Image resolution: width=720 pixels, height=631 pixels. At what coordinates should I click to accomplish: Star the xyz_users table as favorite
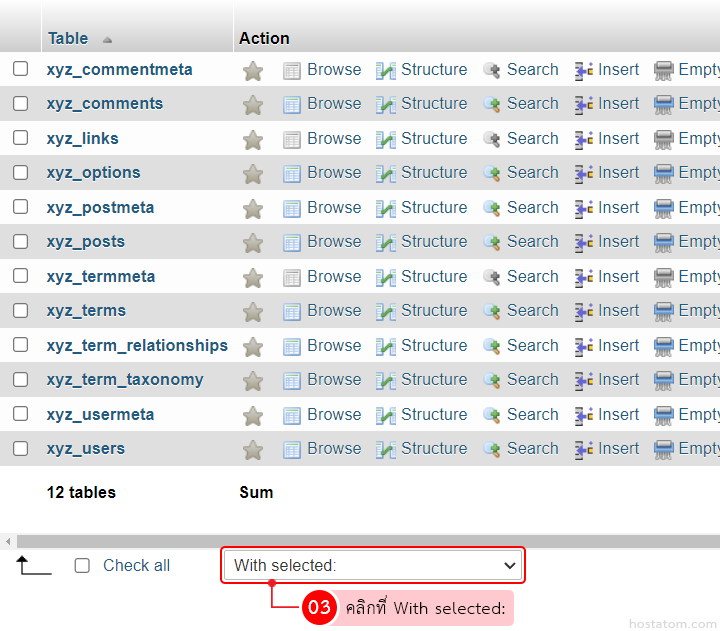(253, 450)
